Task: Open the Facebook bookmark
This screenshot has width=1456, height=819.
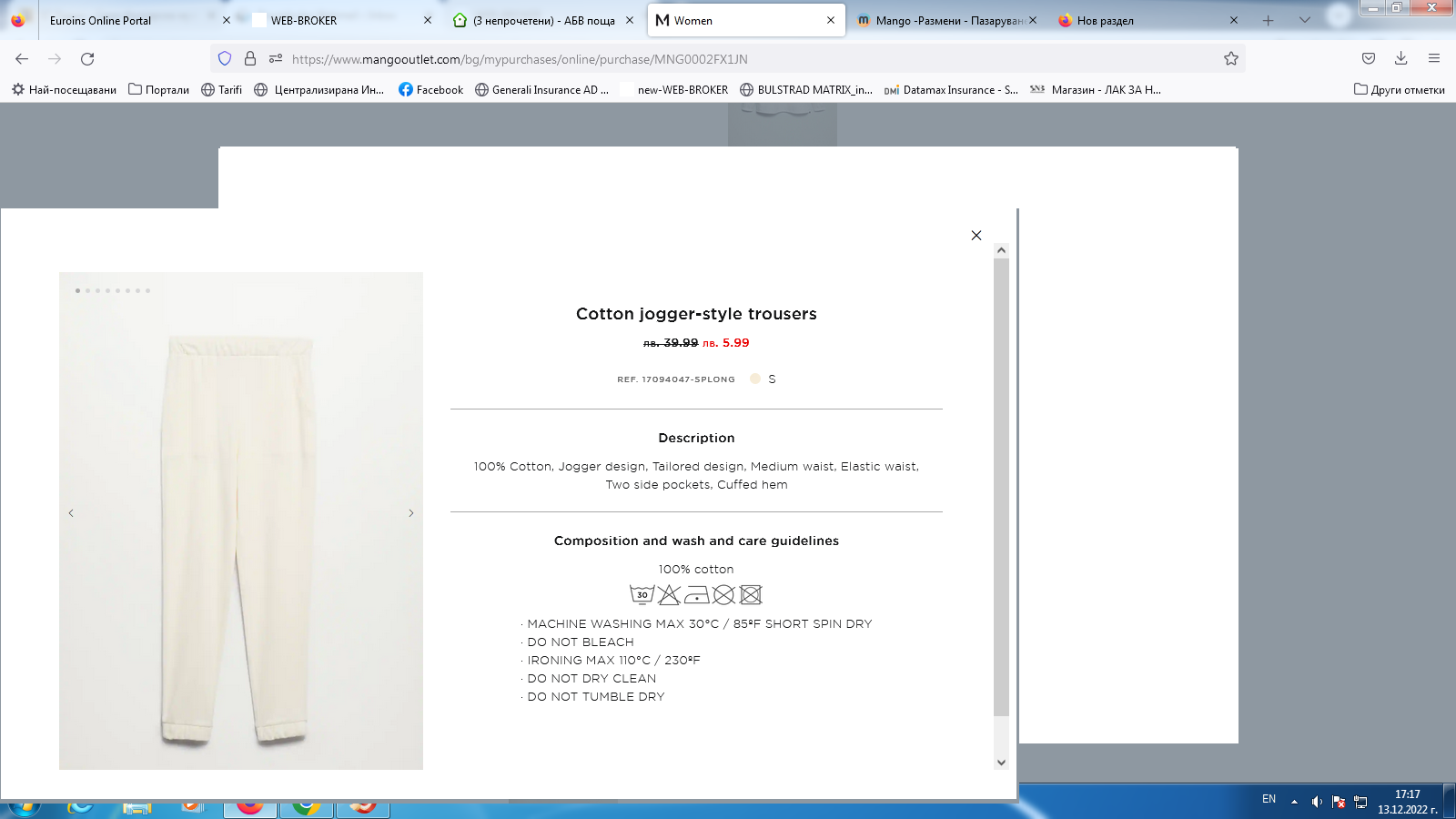Action: [431, 90]
